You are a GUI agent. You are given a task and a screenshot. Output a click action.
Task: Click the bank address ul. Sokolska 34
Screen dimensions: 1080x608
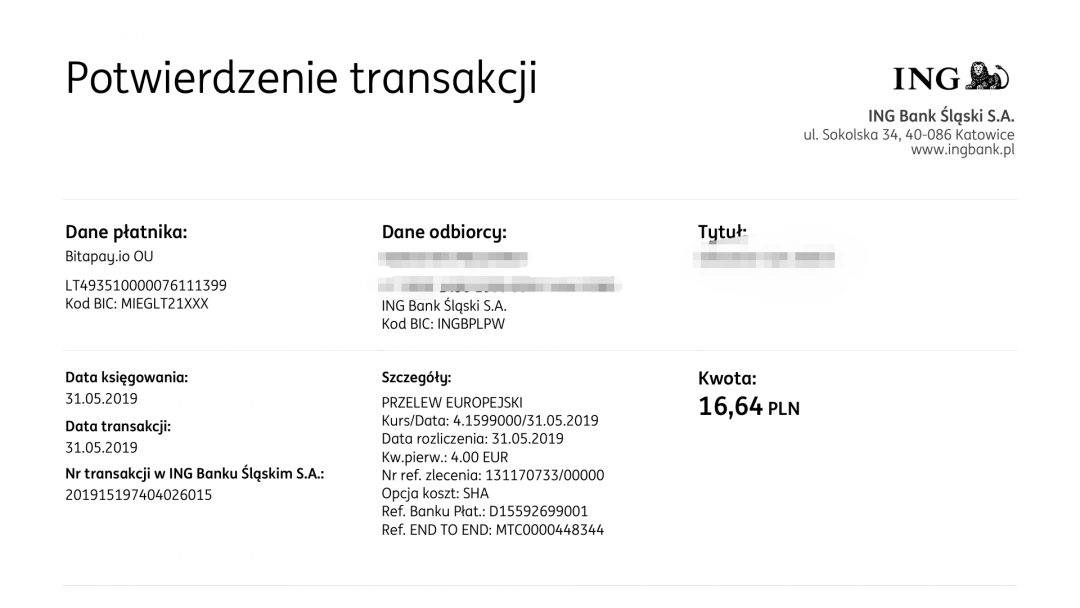tap(909, 134)
